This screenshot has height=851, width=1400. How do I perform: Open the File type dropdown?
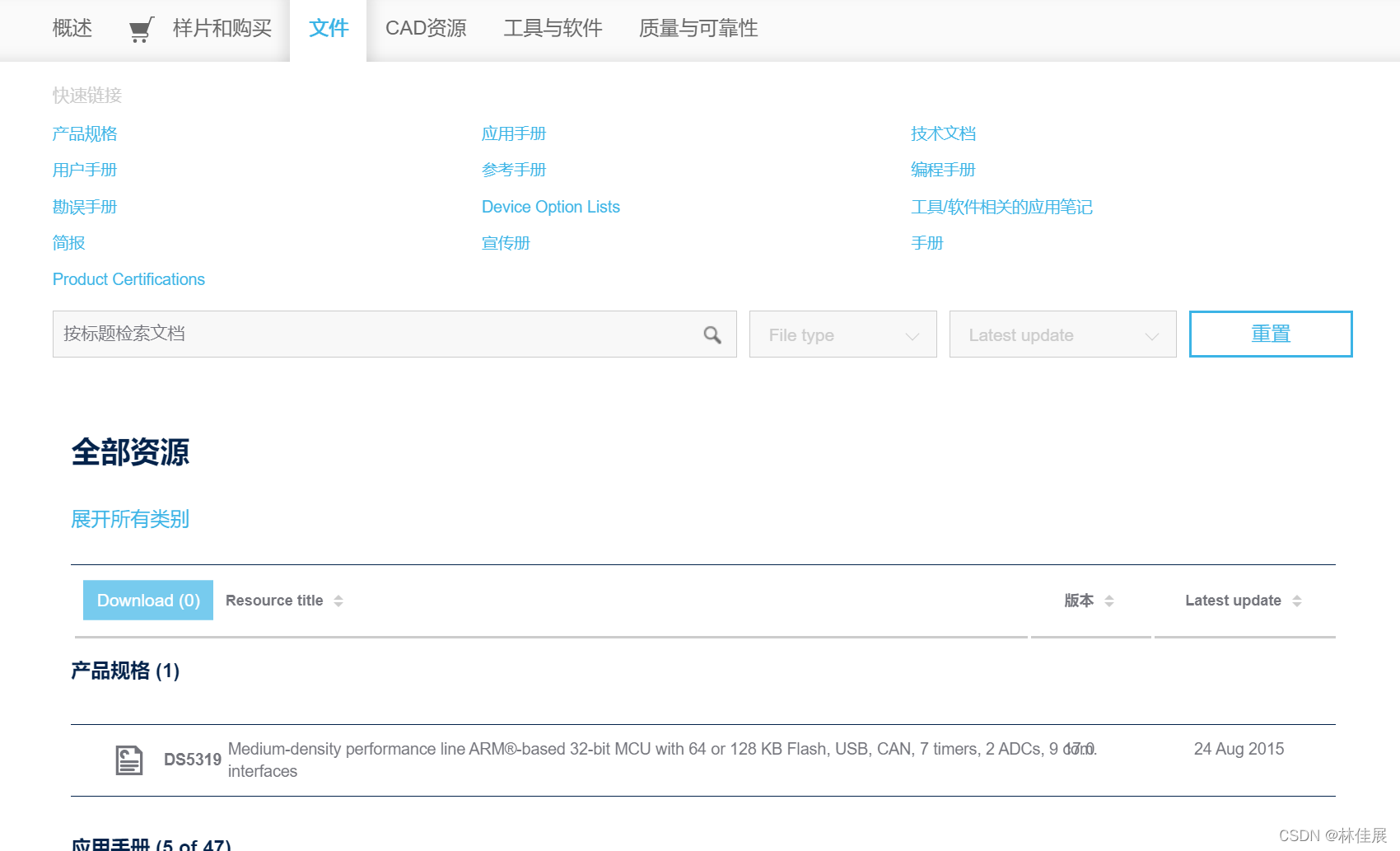843,334
